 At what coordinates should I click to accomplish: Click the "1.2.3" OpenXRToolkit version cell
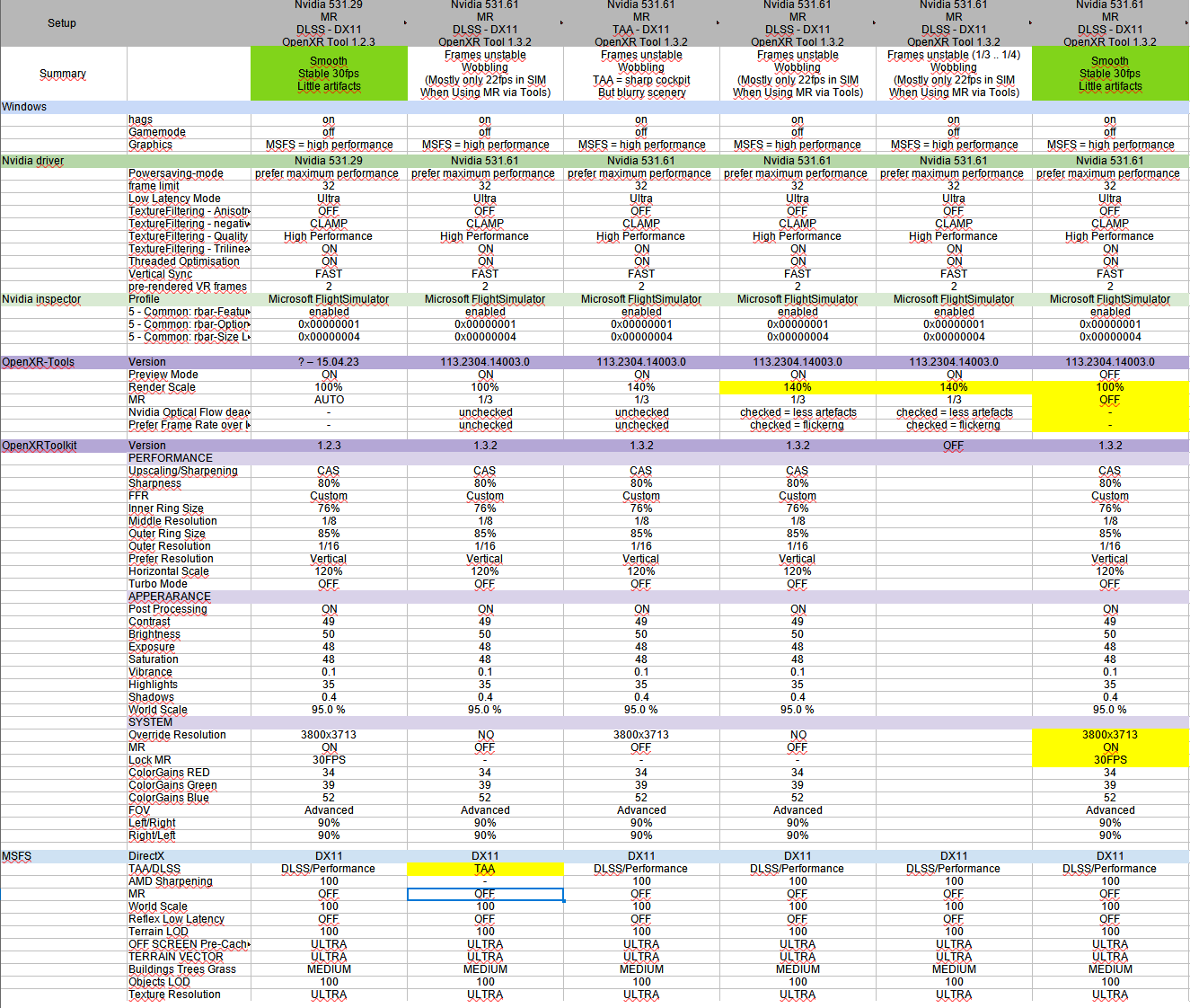click(x=329, y=446)
